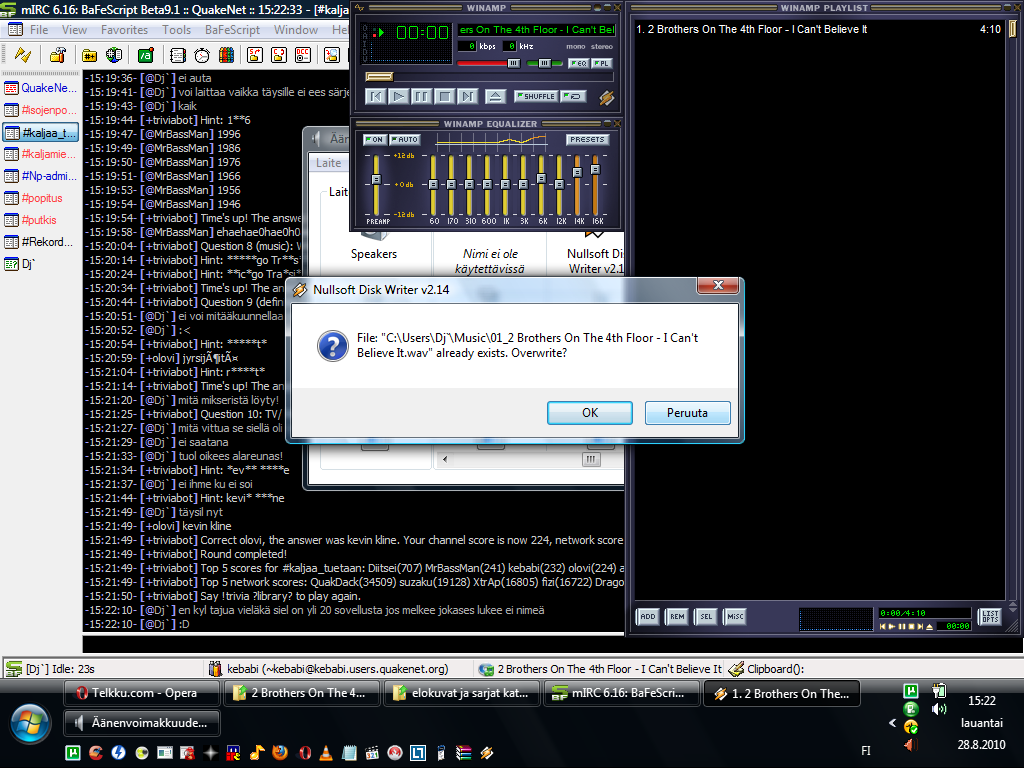Toggle Winamp Shuffle button
Screen dimensions: 1024x768
coord(536,97)
